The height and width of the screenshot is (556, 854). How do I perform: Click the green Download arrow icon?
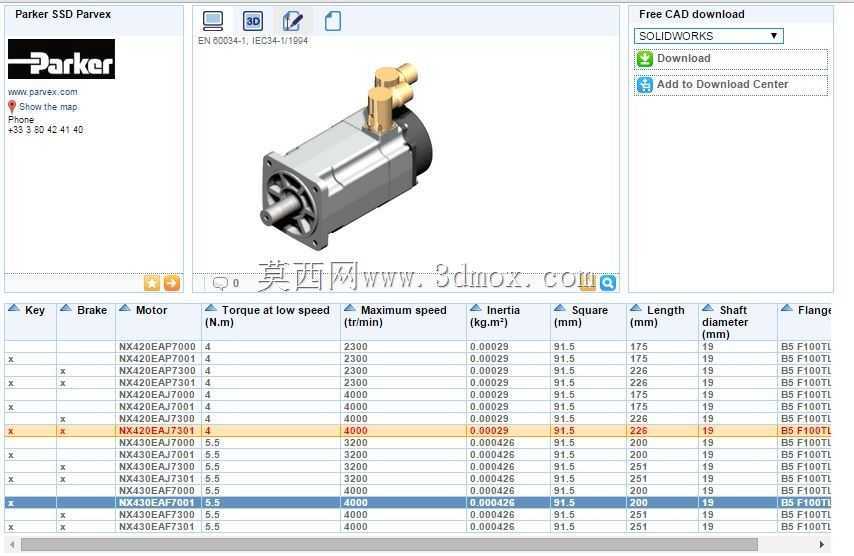(645, 59)
